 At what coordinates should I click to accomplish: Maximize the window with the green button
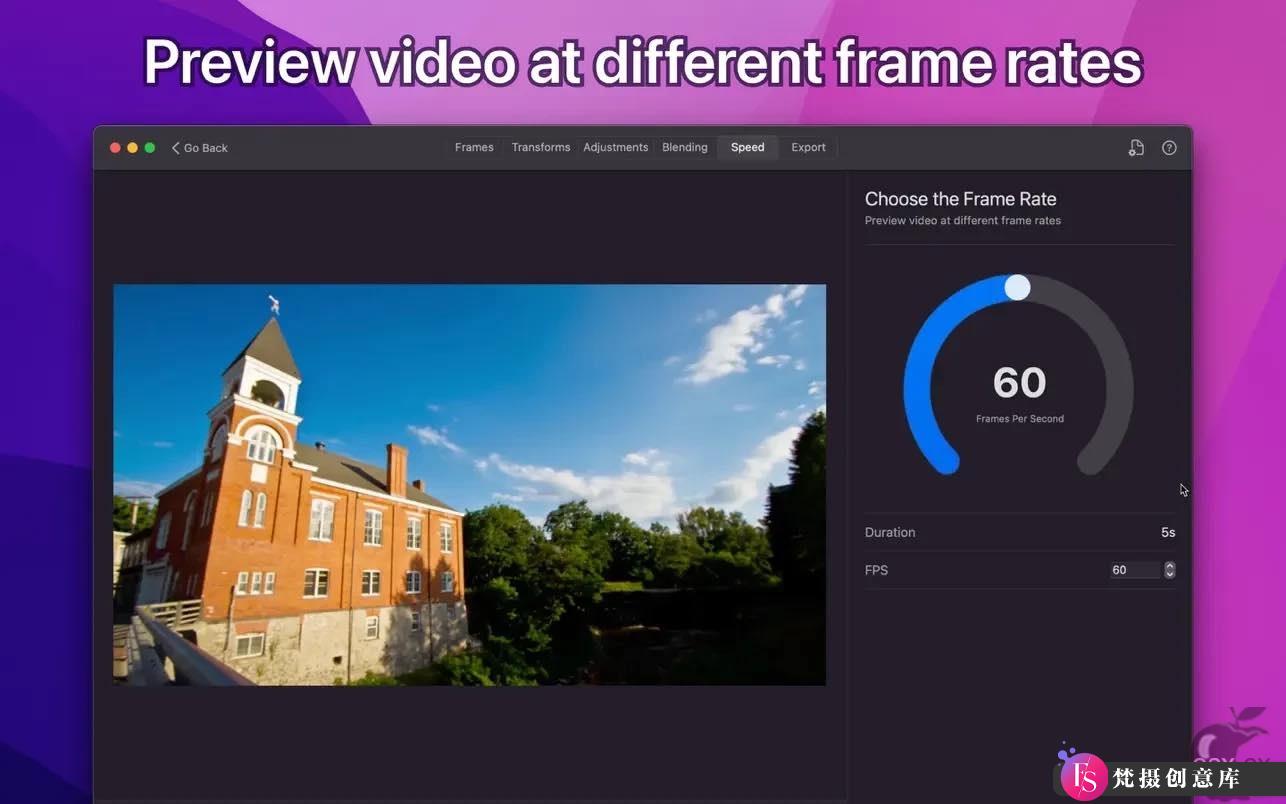[150, 148]
